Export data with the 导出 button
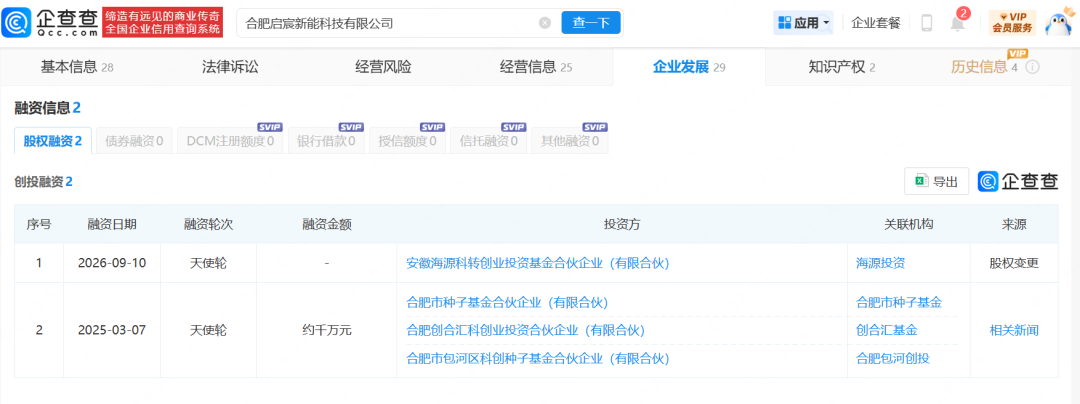The width and height of the screenshot is (1080, 404). tap(937, 182)
